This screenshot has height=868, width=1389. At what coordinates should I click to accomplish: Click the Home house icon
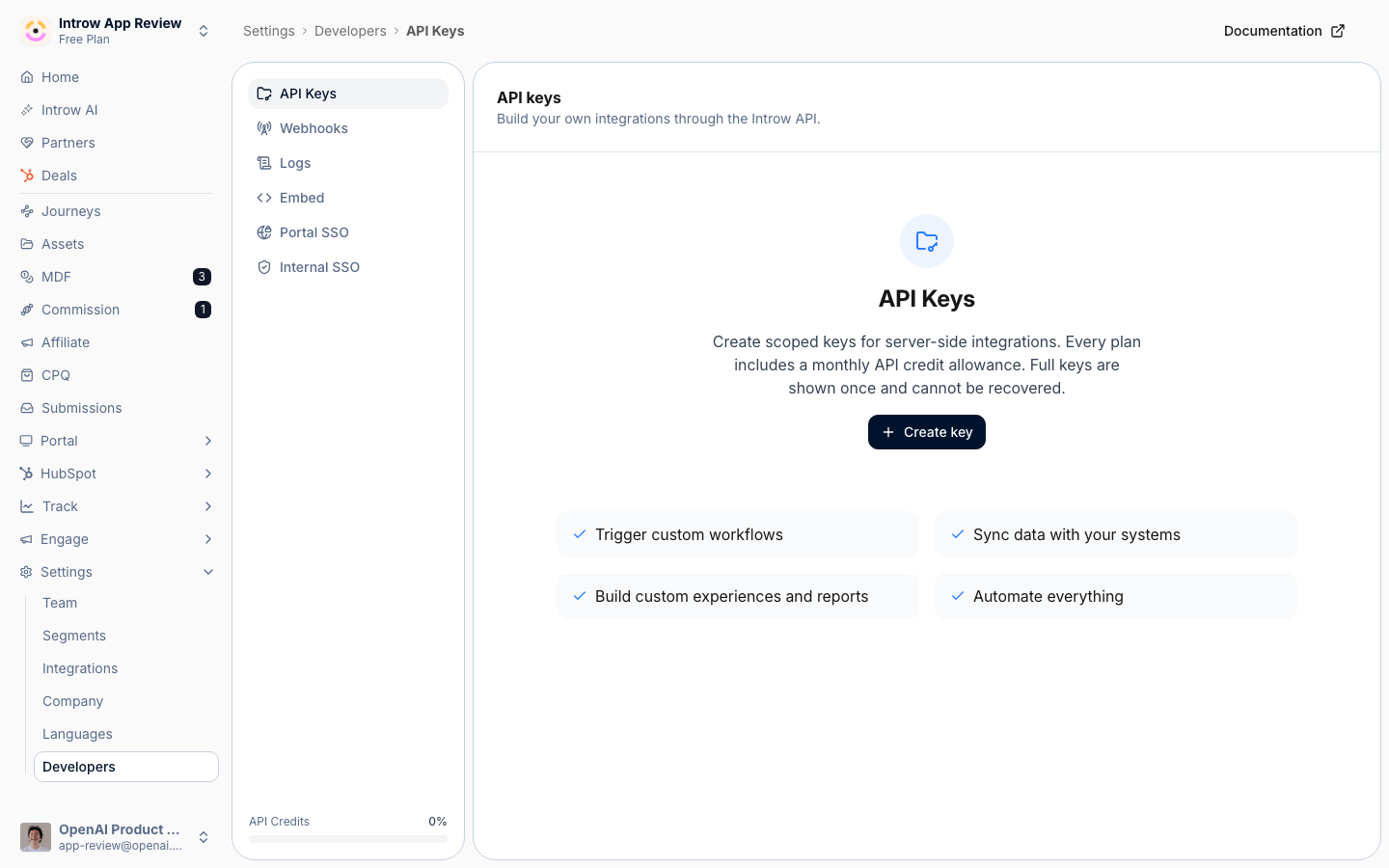tap(27, 77)
